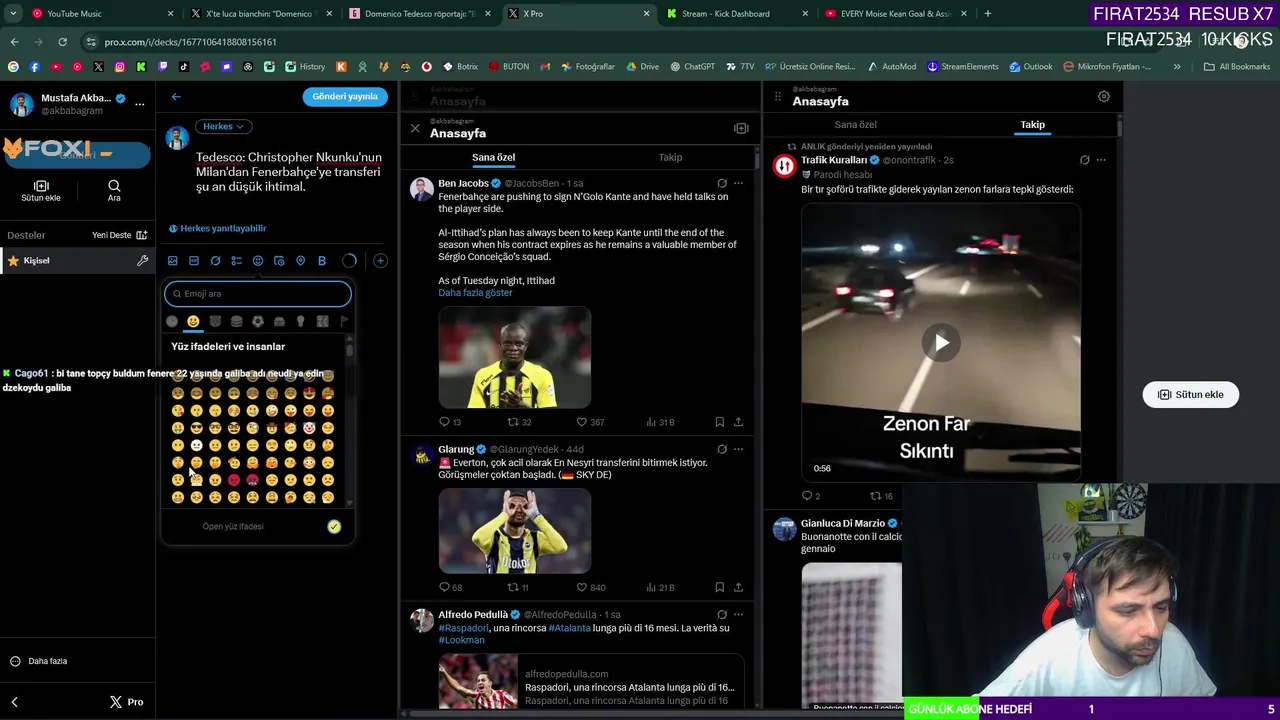Play the Zenon Far video

click(941, 343)
